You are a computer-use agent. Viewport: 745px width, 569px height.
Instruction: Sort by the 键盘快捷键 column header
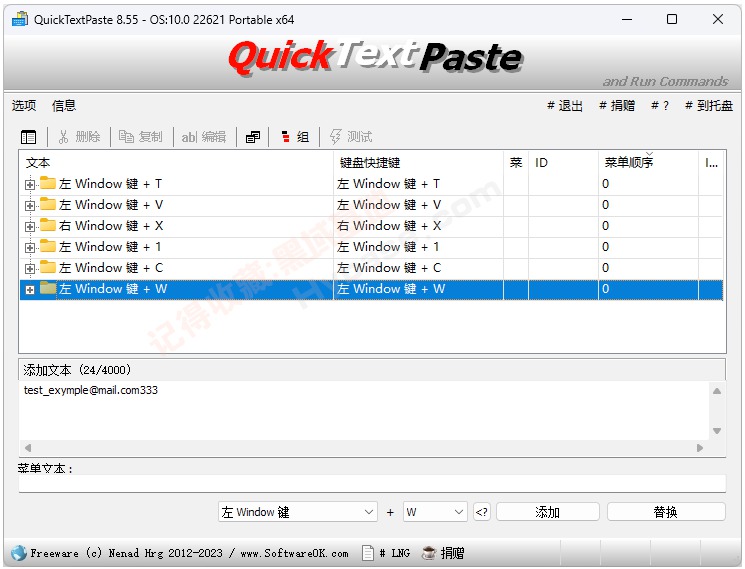(x=418, y=162)
